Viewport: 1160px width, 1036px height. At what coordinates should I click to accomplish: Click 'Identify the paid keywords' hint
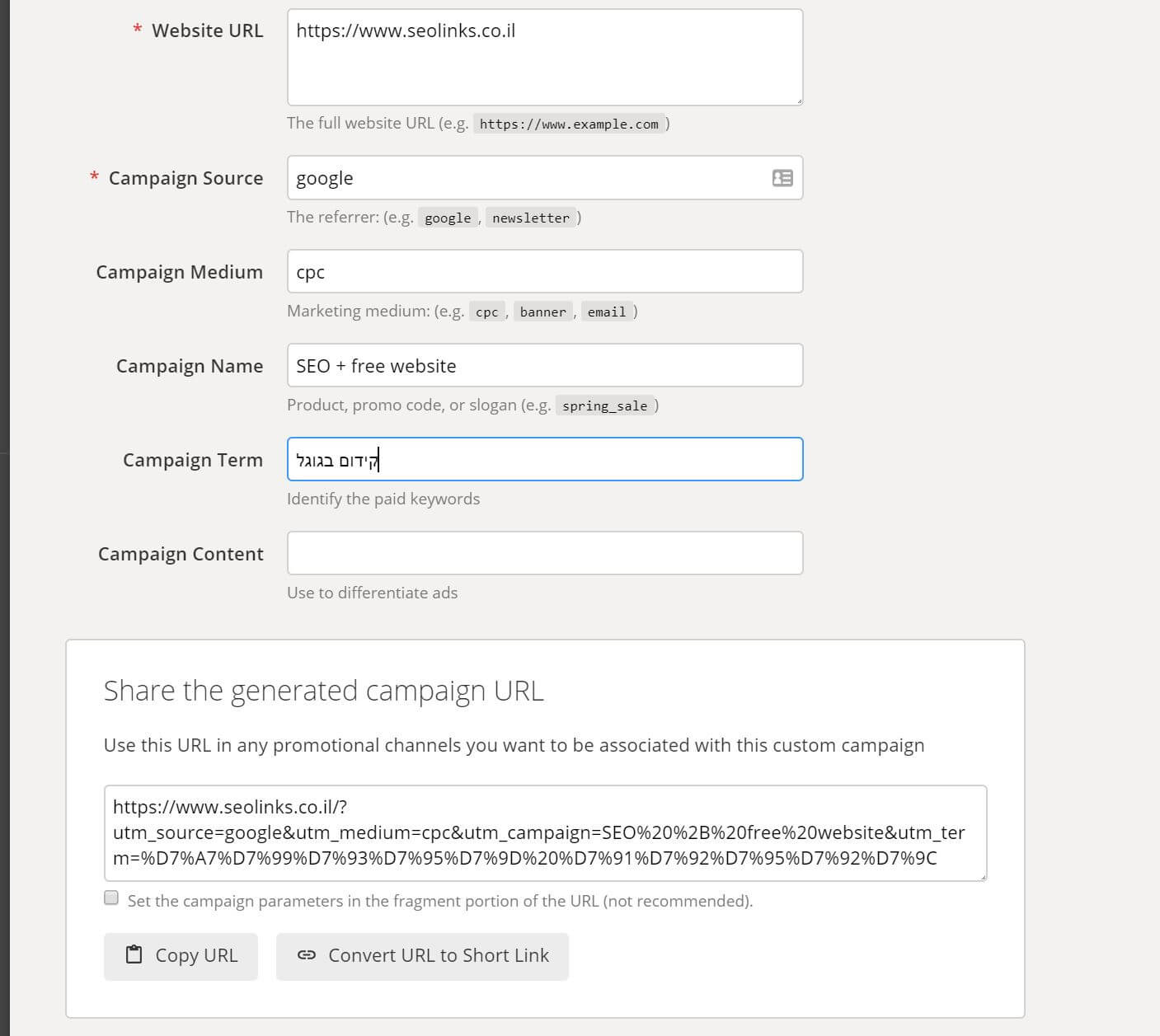383,499
